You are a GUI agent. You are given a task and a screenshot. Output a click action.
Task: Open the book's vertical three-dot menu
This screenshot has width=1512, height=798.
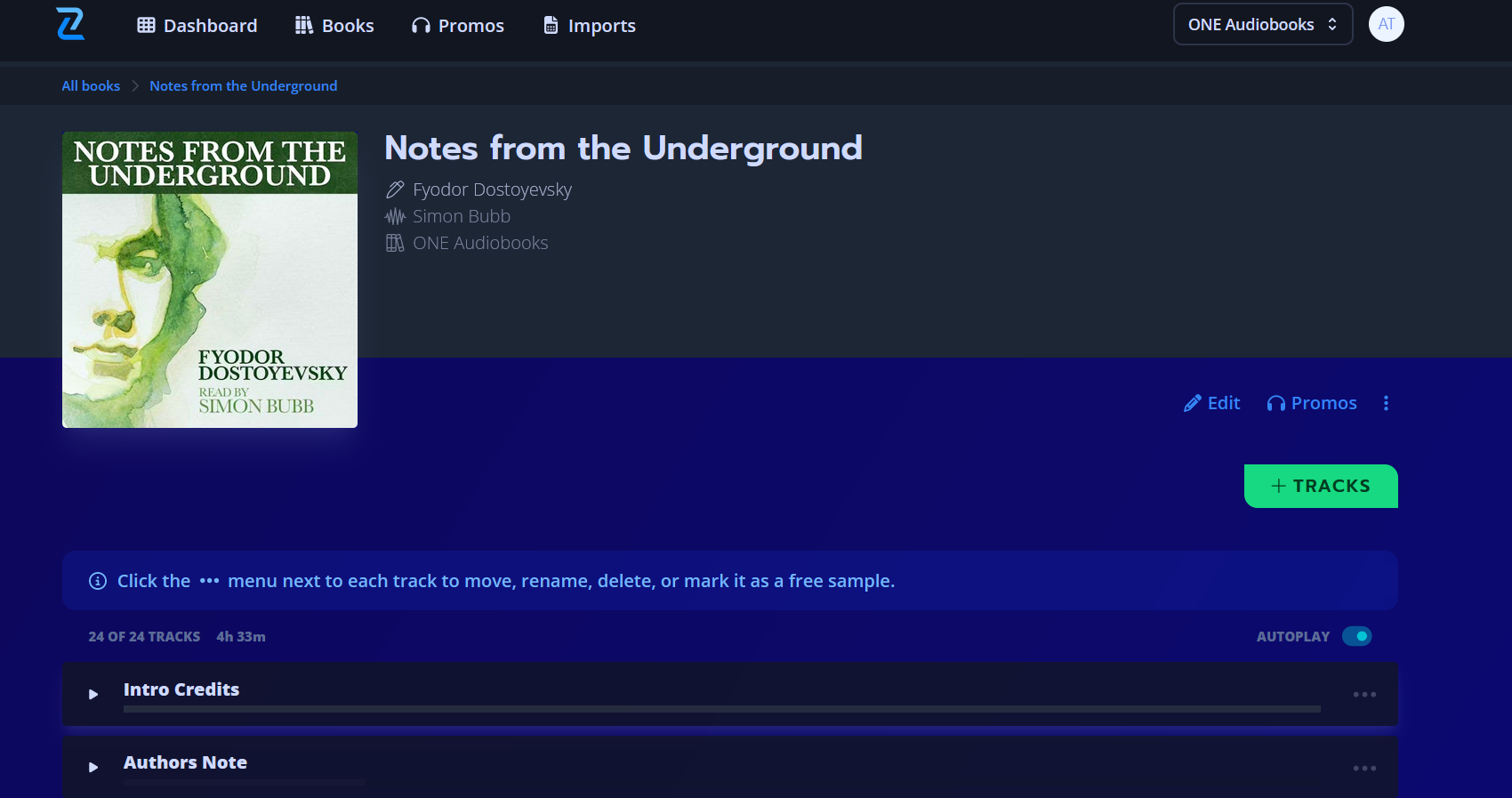coord(1386,403)
